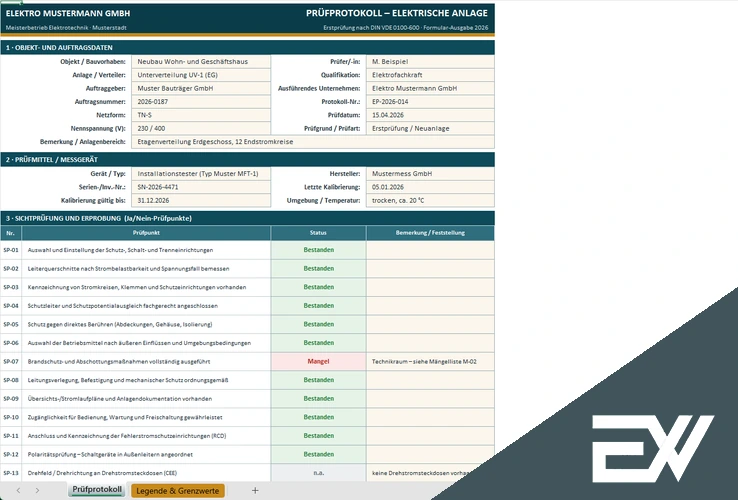
Task: Click the Nennspannung value '230 / 400'
Action: tap(201, 128)
